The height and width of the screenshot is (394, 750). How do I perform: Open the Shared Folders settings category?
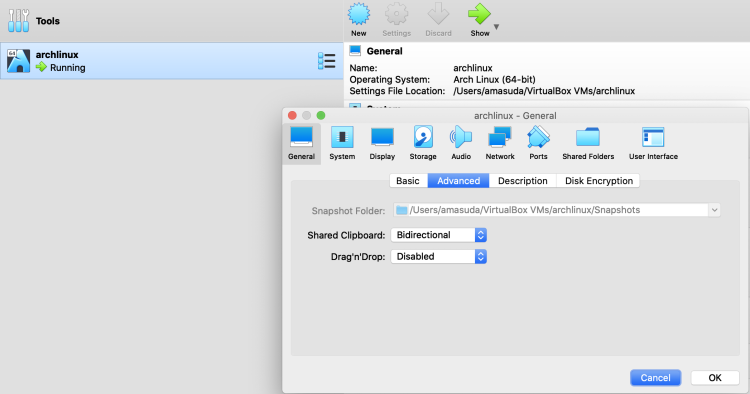[x=588, y=143]
